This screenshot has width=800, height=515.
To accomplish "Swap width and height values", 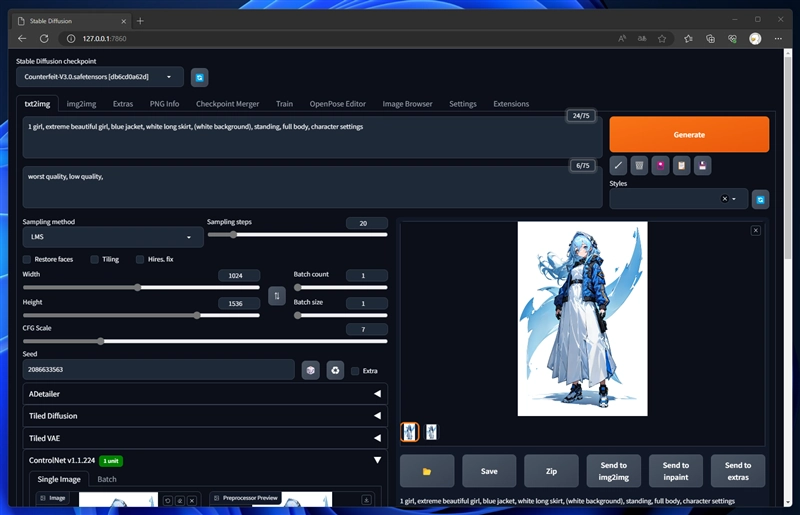I will point(277,296).
